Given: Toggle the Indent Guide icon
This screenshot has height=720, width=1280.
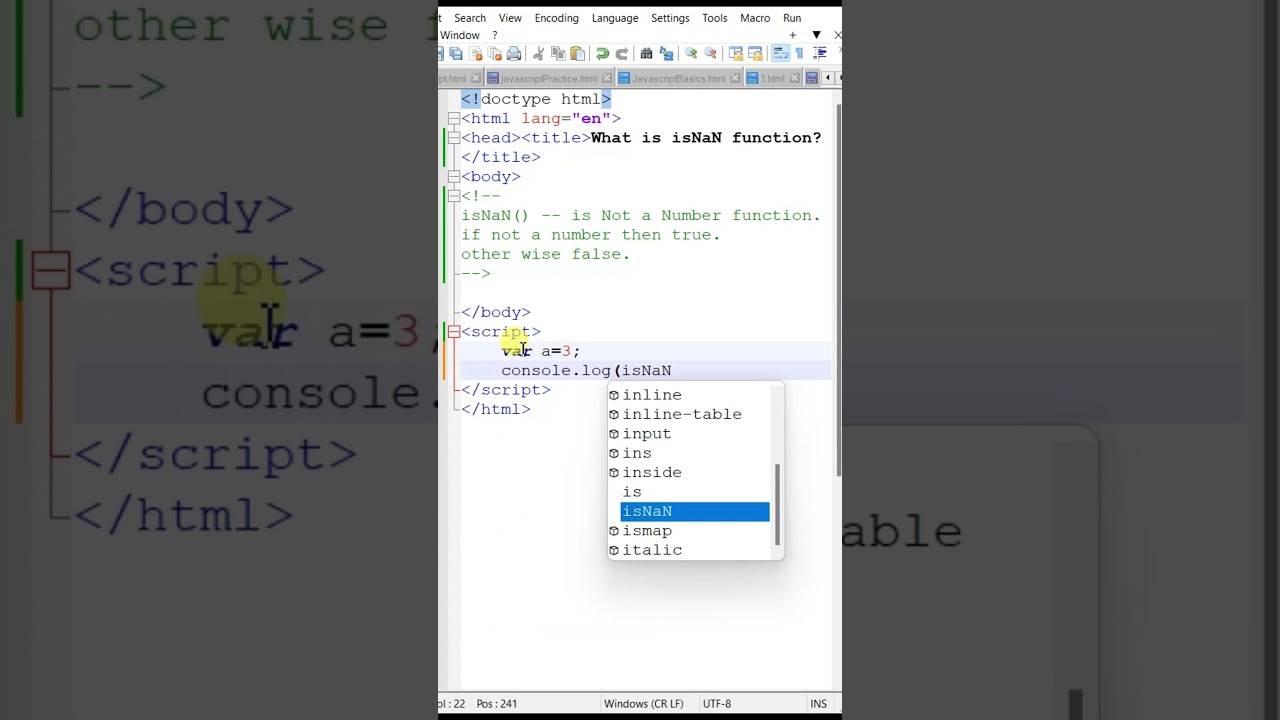Looking at the screenshot, I should pos(819,53).
